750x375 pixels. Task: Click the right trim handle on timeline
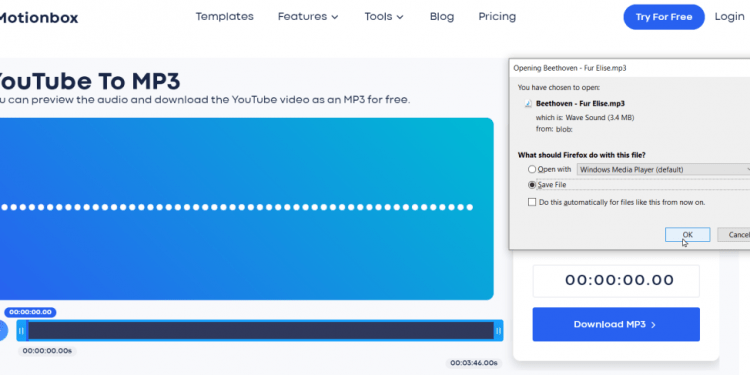click(498, 331)
